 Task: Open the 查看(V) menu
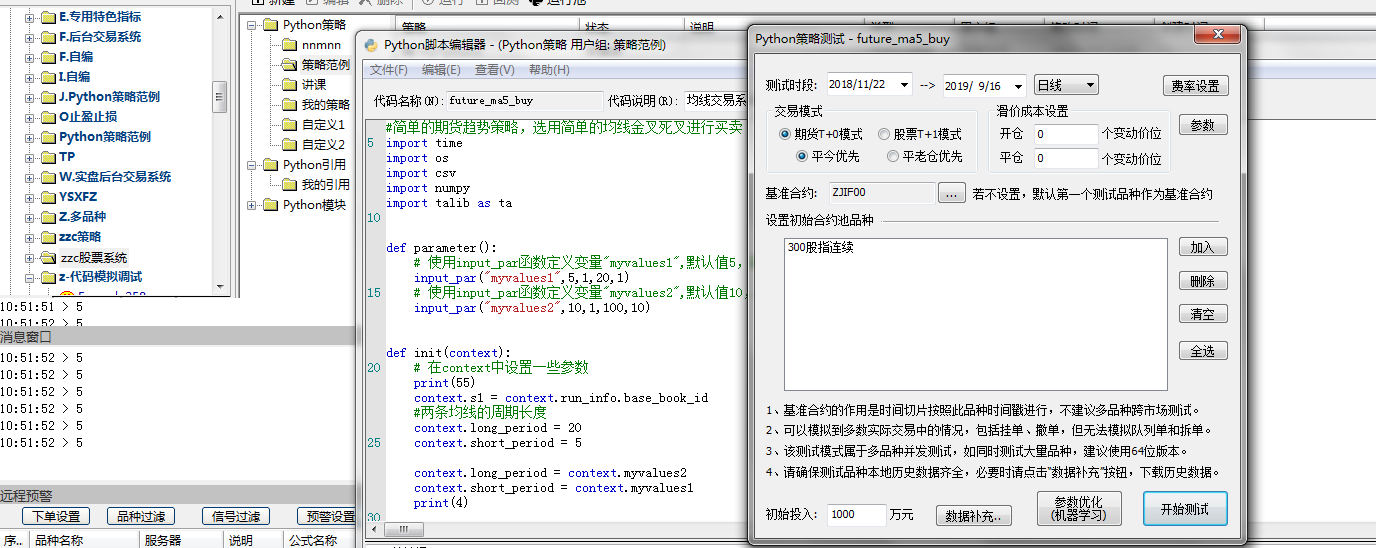pos(494,70)
